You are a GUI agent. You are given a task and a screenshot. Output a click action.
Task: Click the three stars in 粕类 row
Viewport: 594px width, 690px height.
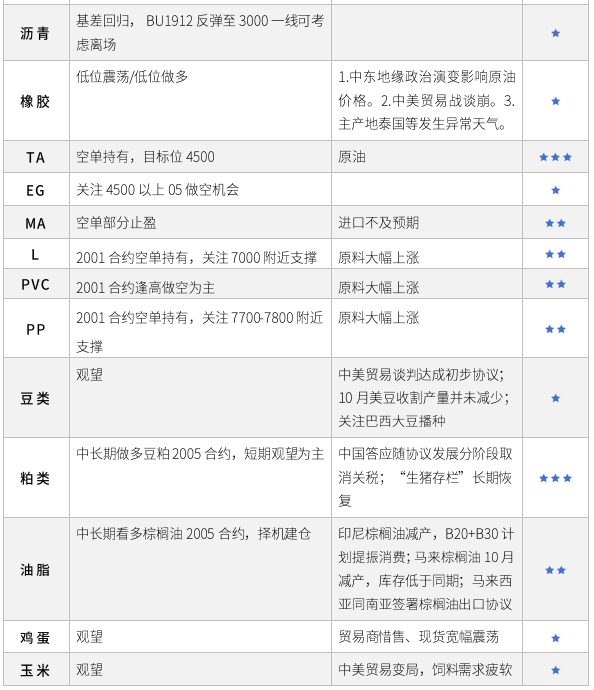coord(555,478)
